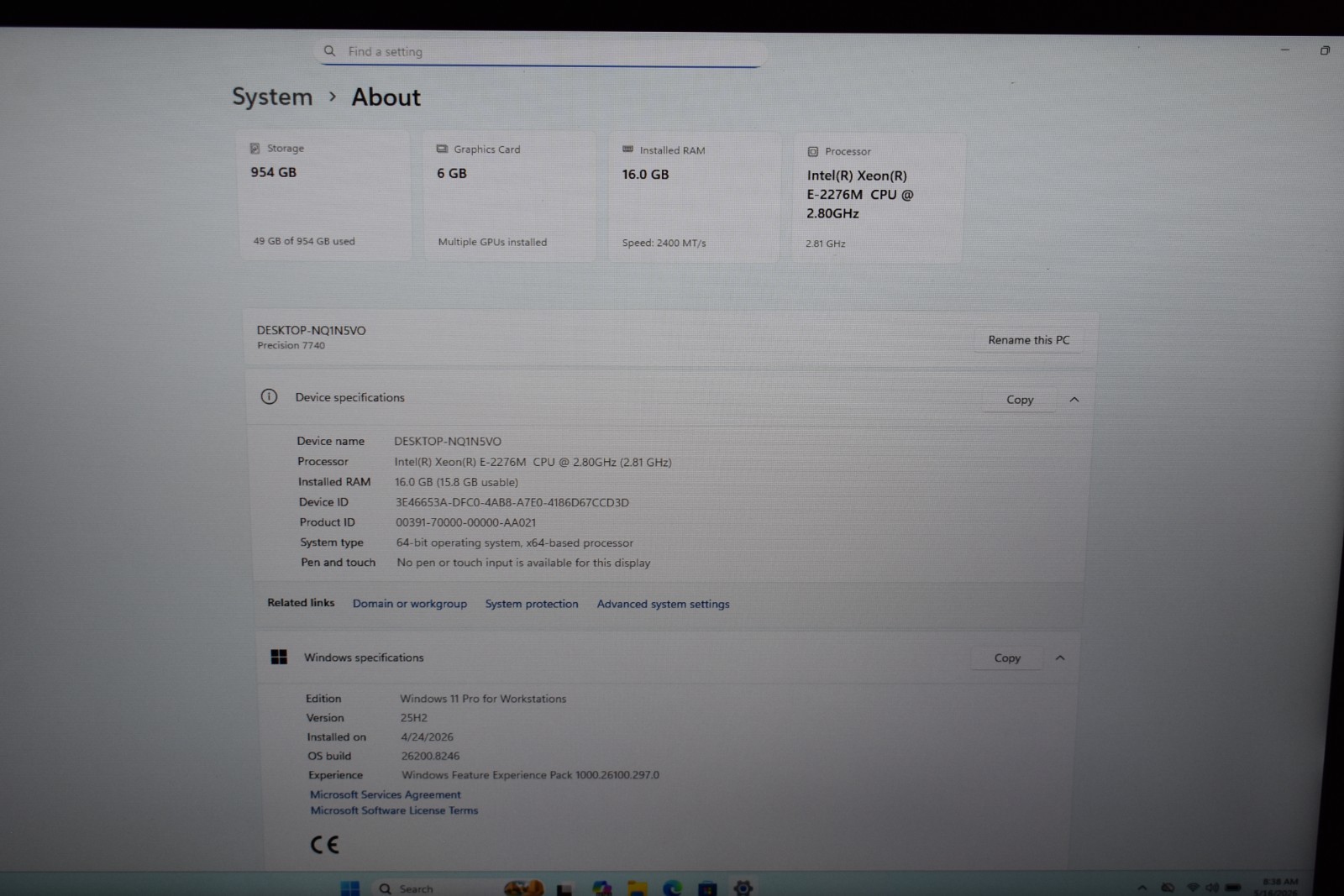Image resolution: width=1344 pixels, height=896 pixels.
Task: Minimize the Settings window
Action: click(1284, 50)
